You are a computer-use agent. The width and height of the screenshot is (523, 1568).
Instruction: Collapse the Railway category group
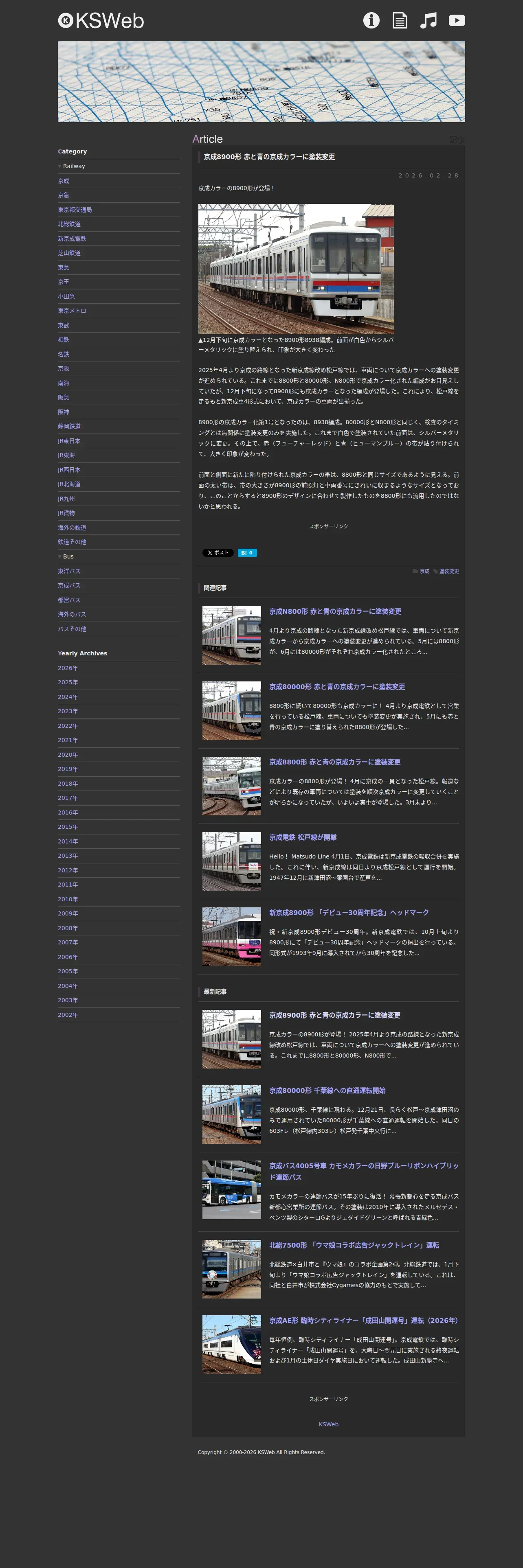coord(72,166)
